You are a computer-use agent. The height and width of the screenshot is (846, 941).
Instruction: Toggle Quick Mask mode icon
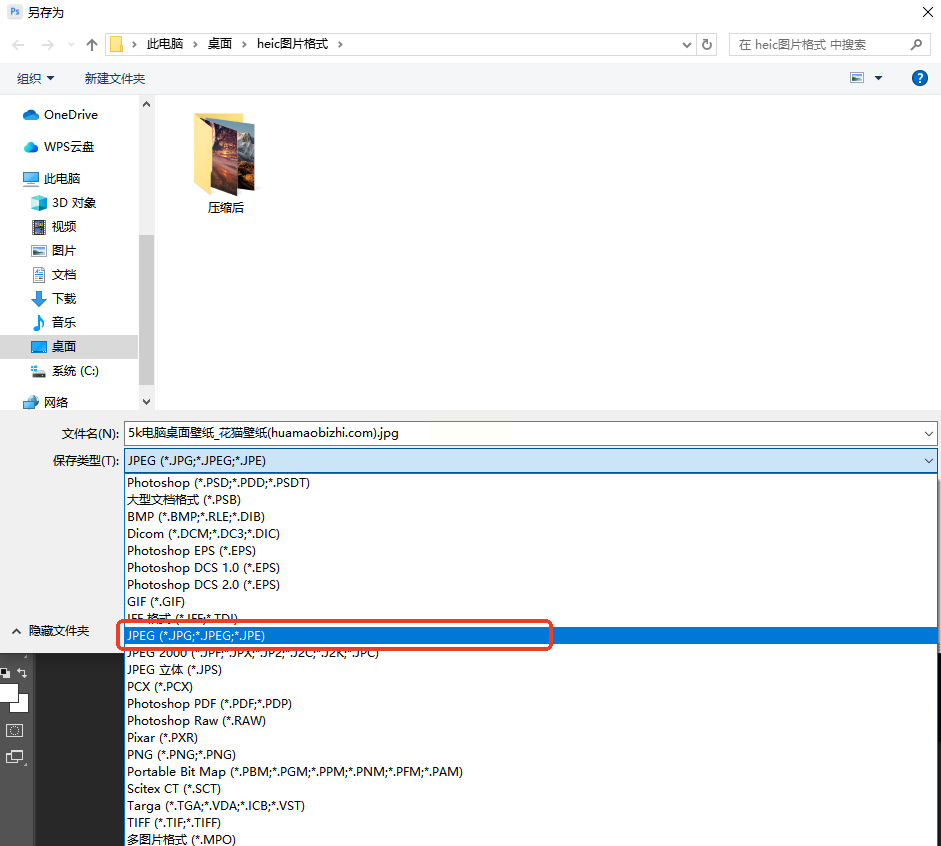click(14, 730)
